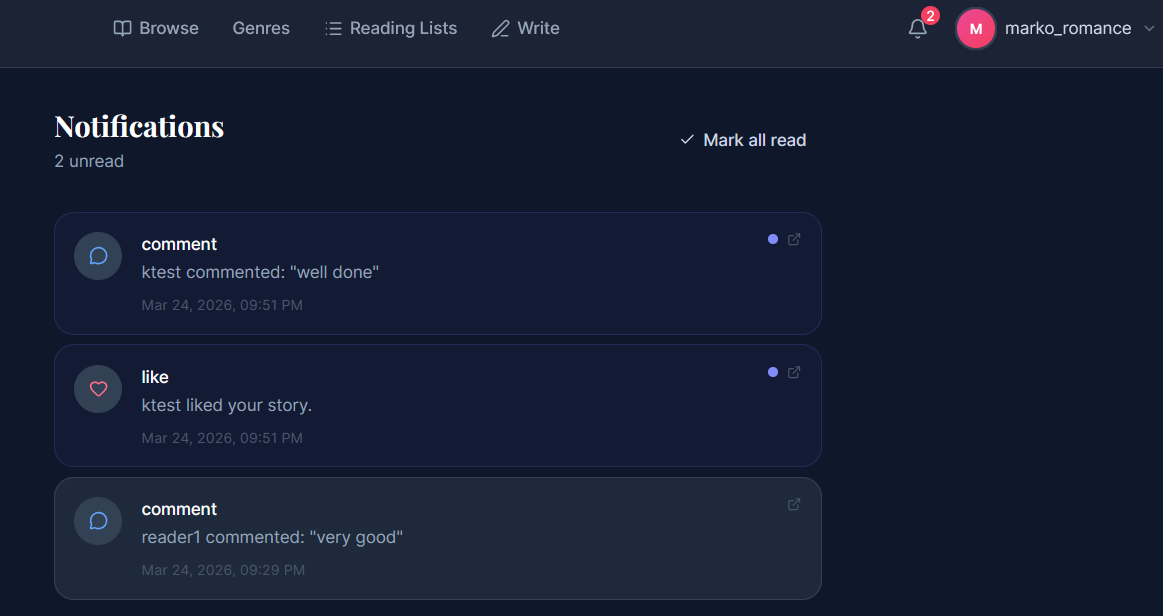Open the Genres menu
The height and width of the screenshot is (616, 1163).
click(x=261, y=29)
